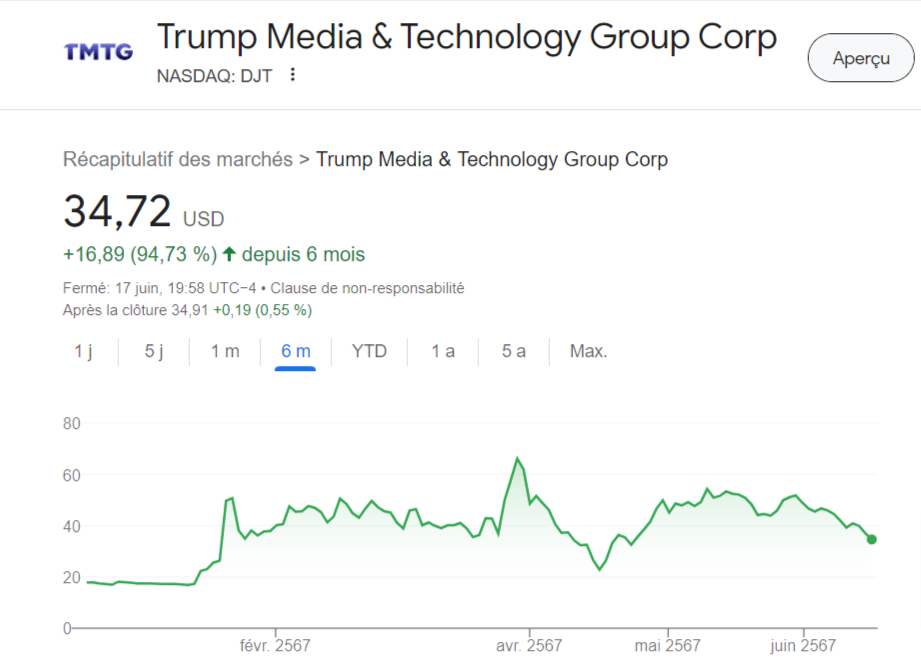Image resolution: width=921 pixels, height=662 pixels.
Task: Click the Trump Media & Technology Group Corp breadcrumb
Action: [491, 159]
